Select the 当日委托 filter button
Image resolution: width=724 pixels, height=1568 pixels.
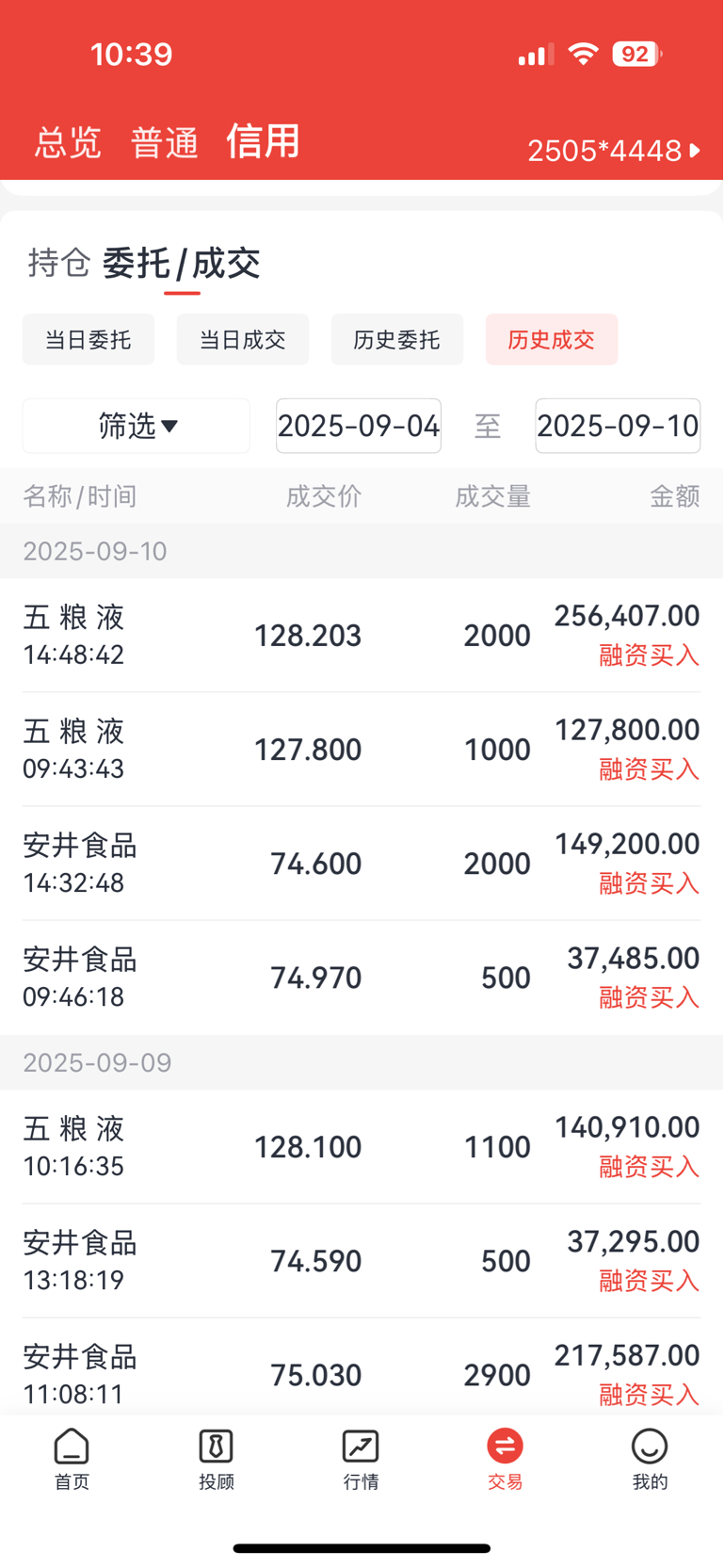(x=88, y=339)
